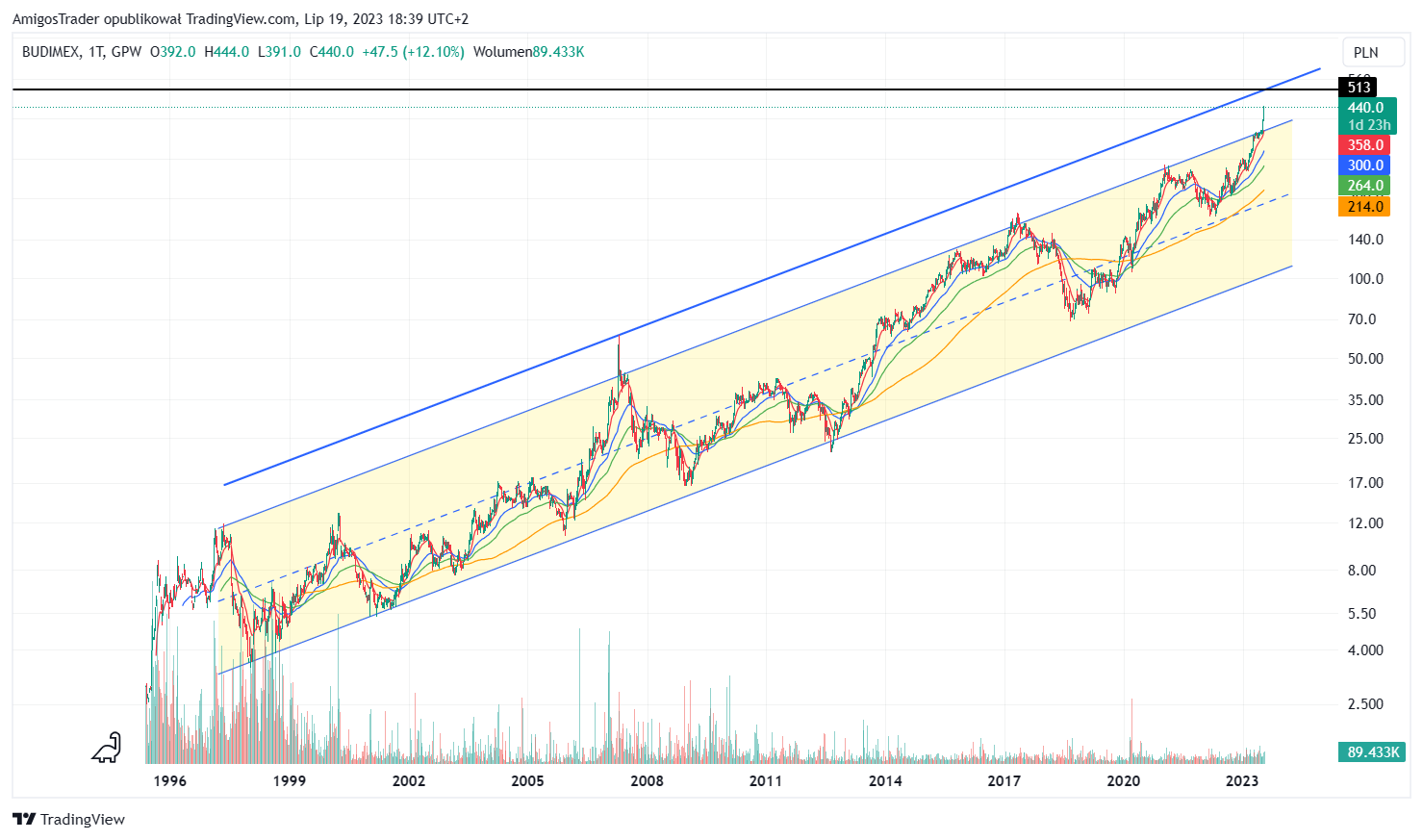Screen dimensions: 1423x840
Task: Click the 2014 label on time axis
Action: coord(885,780)
